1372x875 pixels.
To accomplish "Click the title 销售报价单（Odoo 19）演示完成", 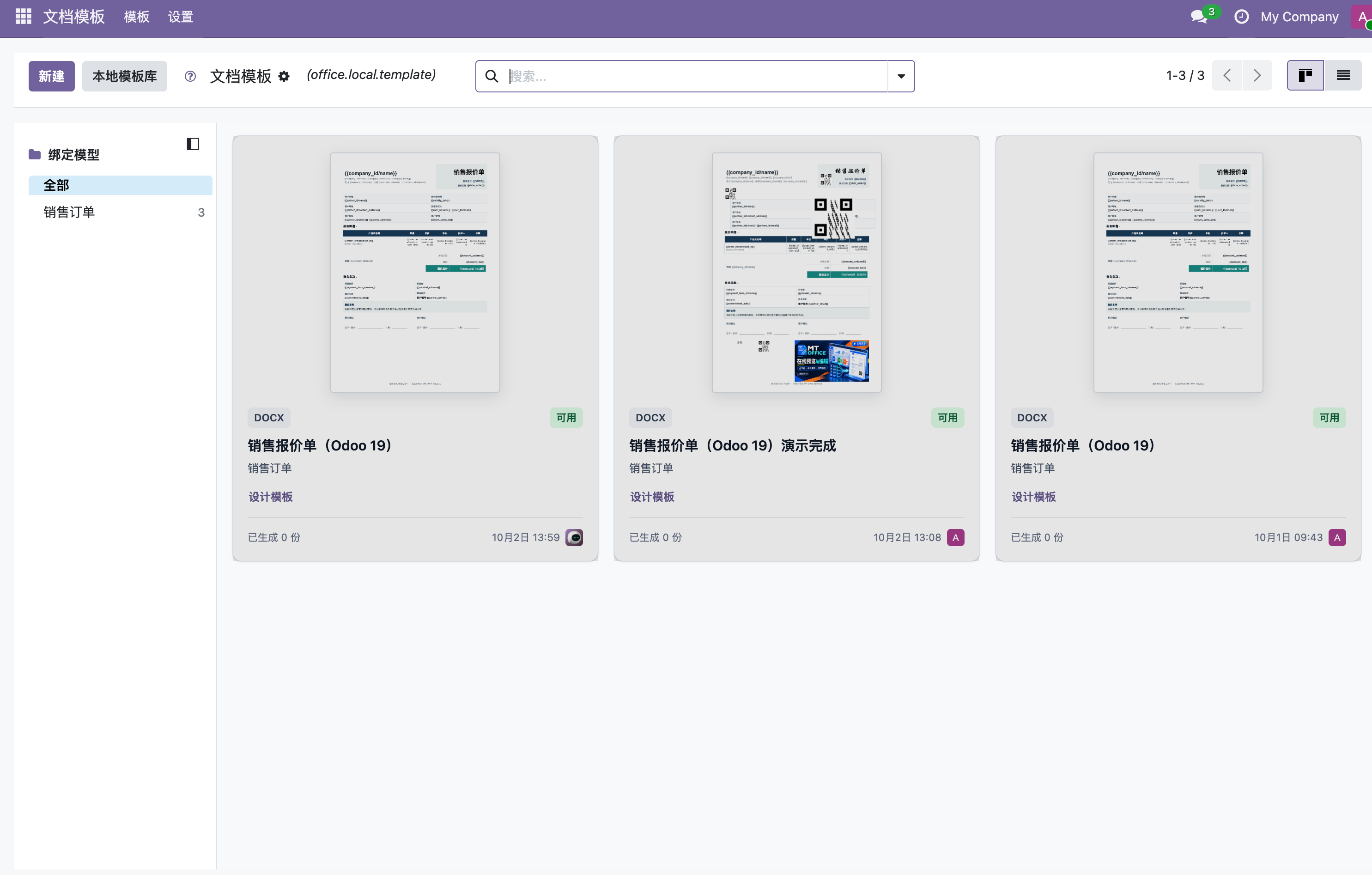I will (732, 445).
